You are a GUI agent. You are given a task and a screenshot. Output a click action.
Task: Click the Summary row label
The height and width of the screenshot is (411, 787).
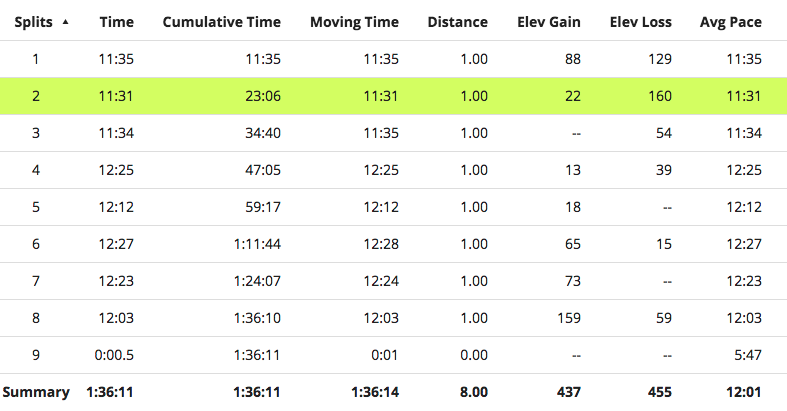36,392
